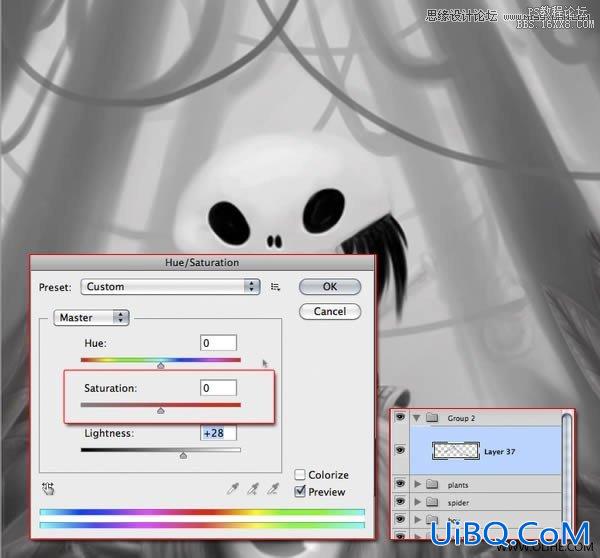The image size is (600, 558).
Task: Uncheck the Preview checkbox
Action: [x=300, y=491]
